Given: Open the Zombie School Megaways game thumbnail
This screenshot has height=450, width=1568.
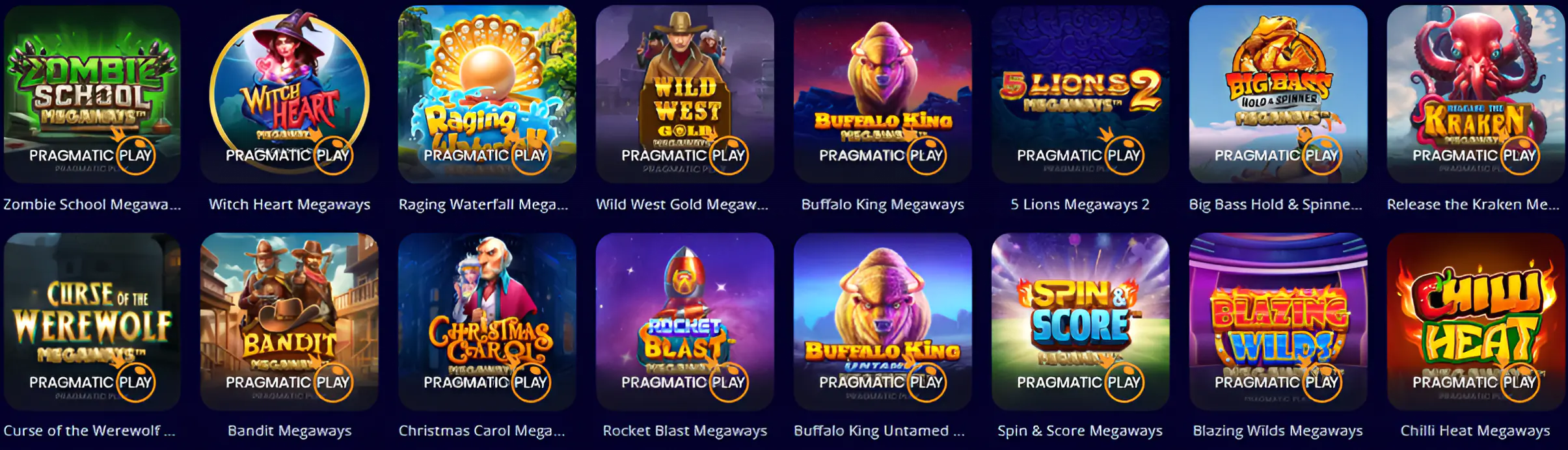Looking at the screenshot, I should coord(92,94).
